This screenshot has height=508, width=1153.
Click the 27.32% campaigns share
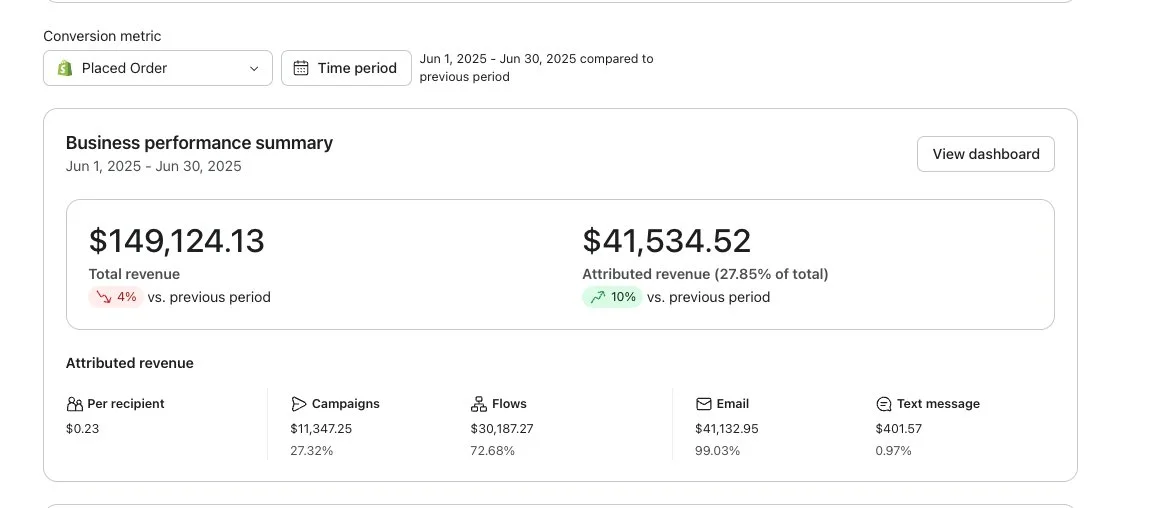[x=312, y=451]
